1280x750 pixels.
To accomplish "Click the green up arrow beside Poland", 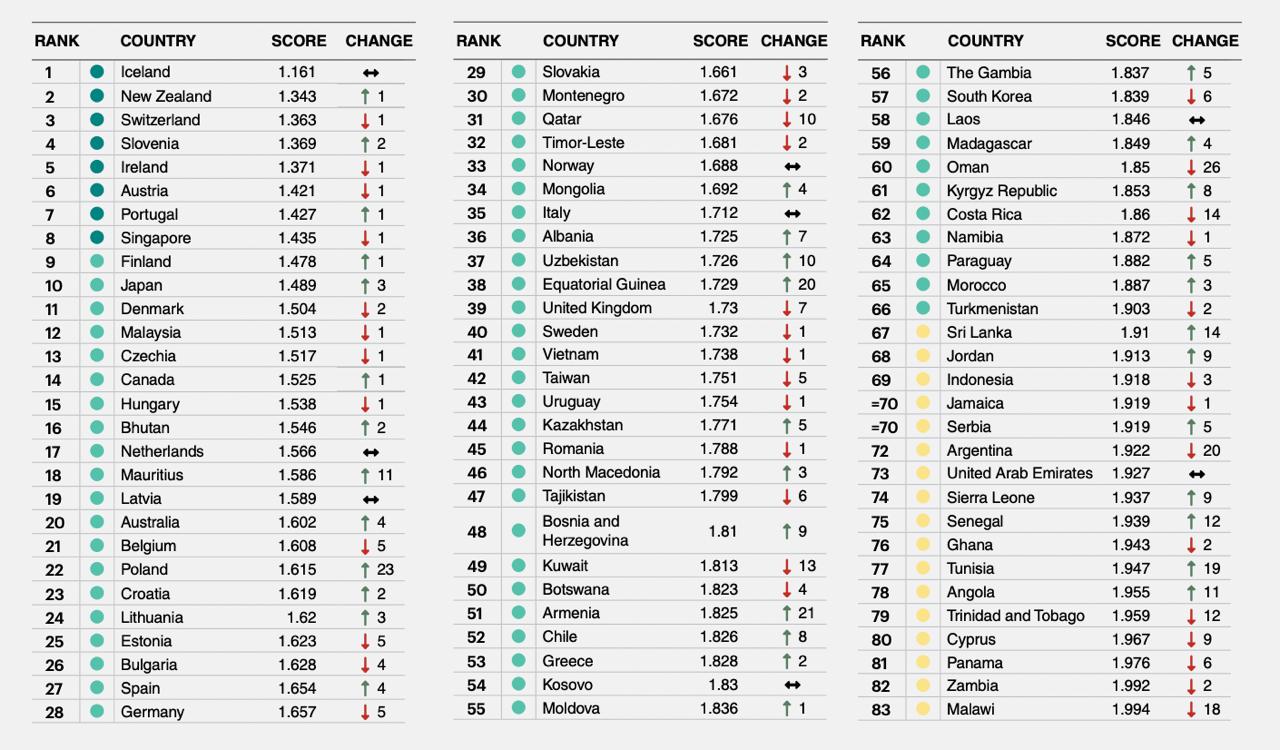I will click(x=365, y=570).
